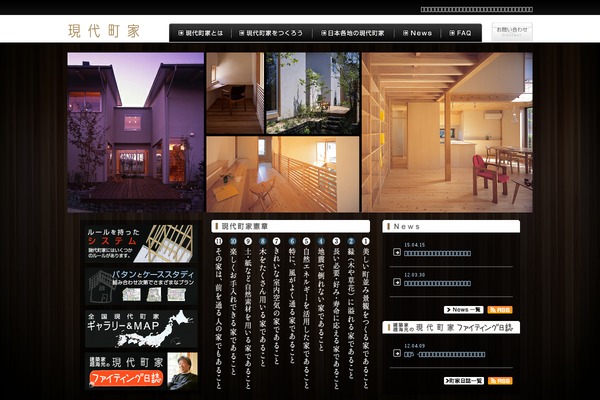Viewport: 600px width, 400px height.
Task: Click the News 一覧 button
Action: (464, 310)
